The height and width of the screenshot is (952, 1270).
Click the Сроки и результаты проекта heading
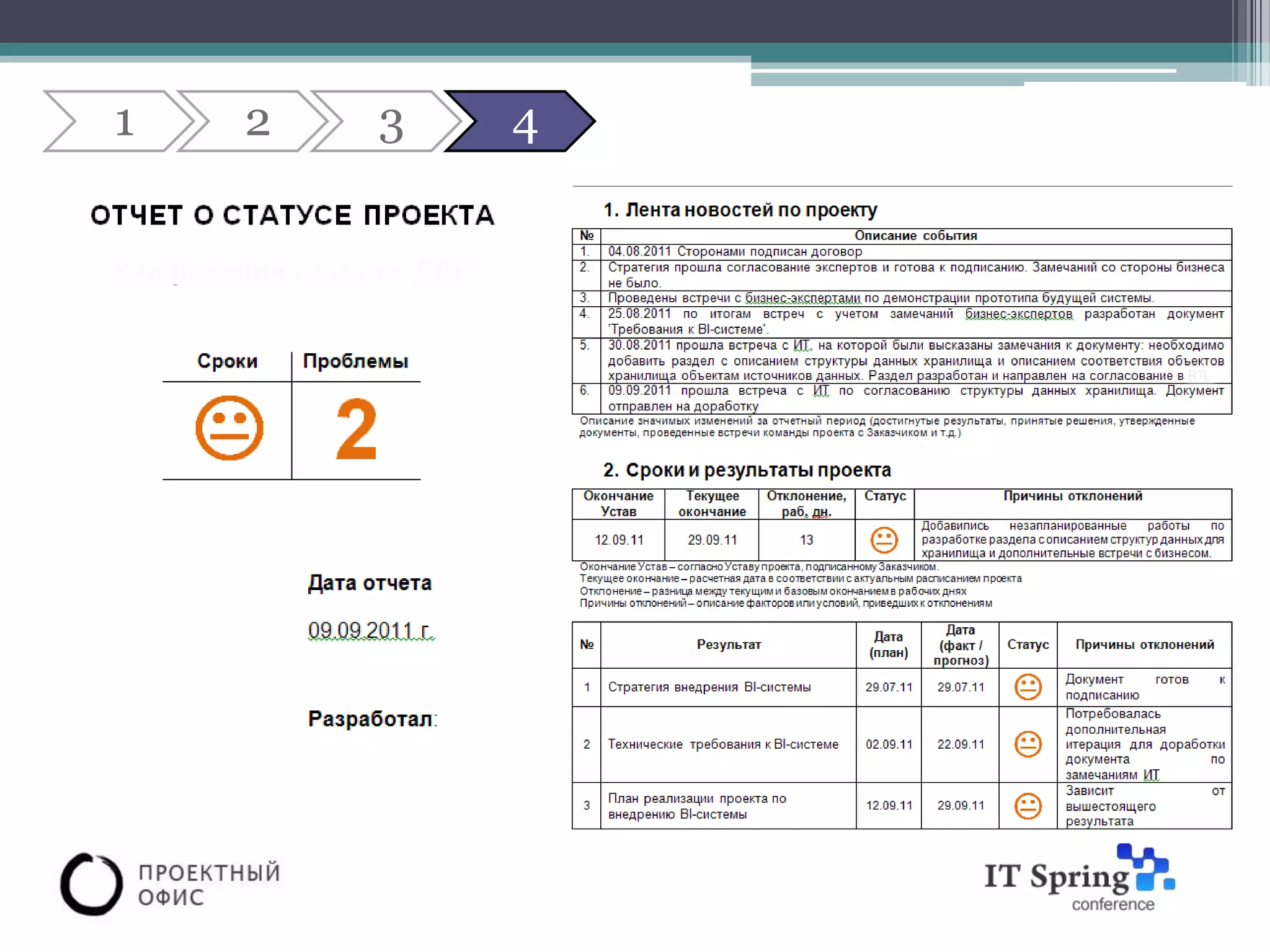click(747, 470)
